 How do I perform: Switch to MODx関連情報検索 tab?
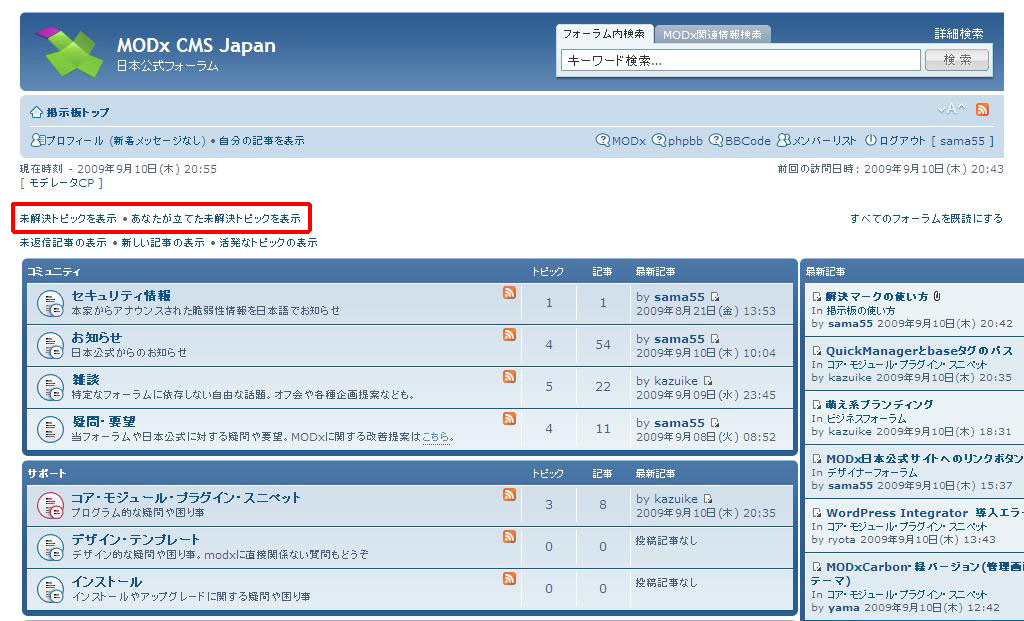point(712,34)
